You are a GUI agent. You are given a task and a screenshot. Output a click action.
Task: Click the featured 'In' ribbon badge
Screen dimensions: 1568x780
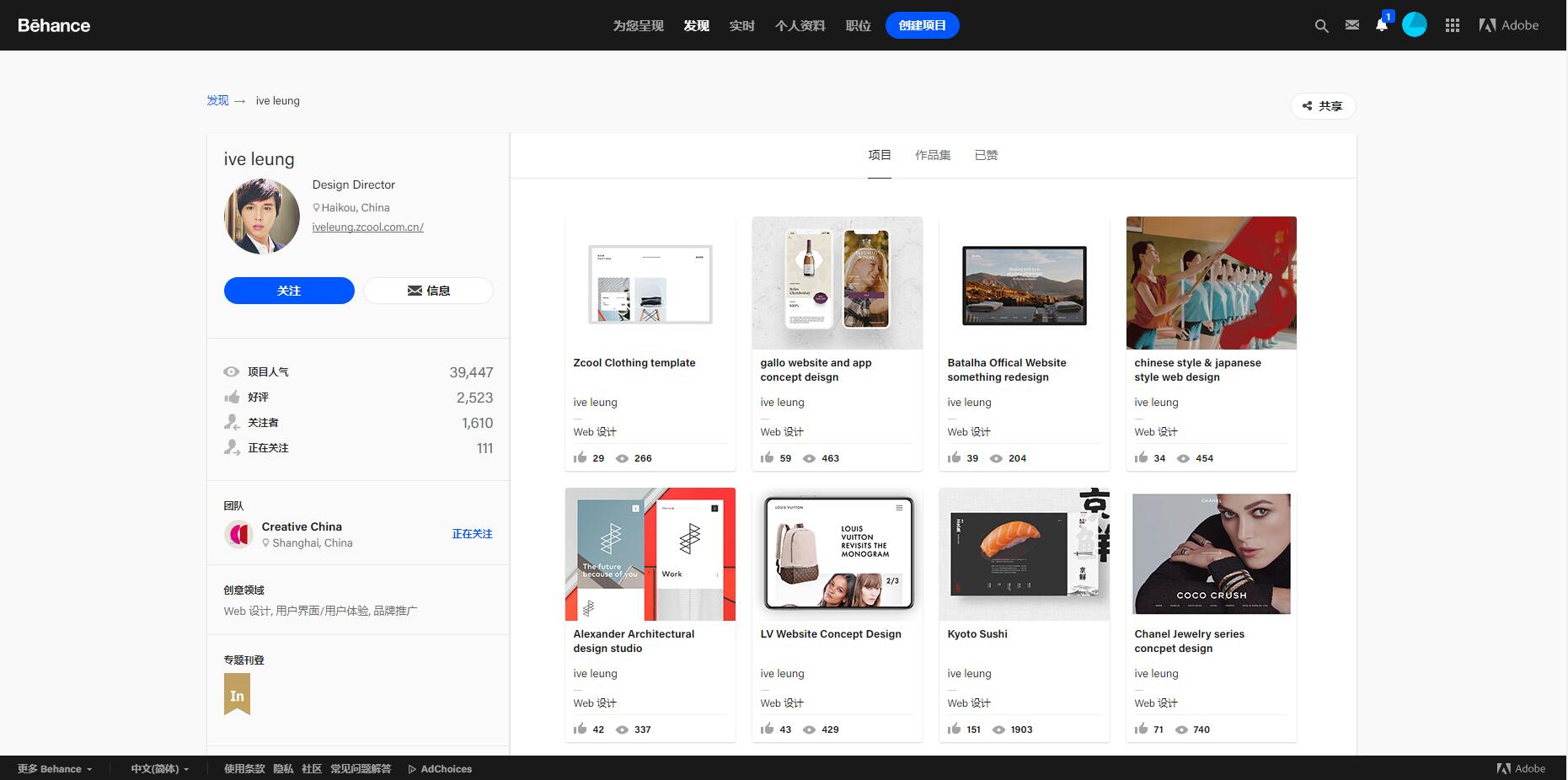pos(237,696)
